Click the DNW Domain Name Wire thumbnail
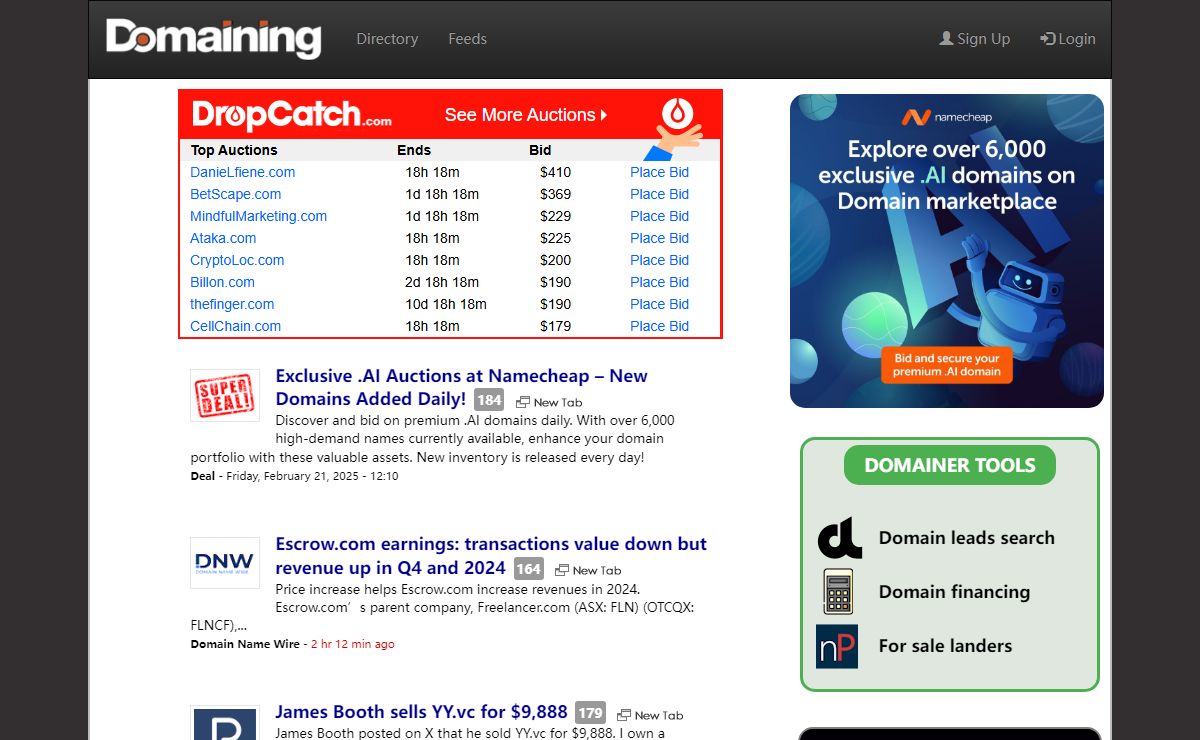 (225, 562)
